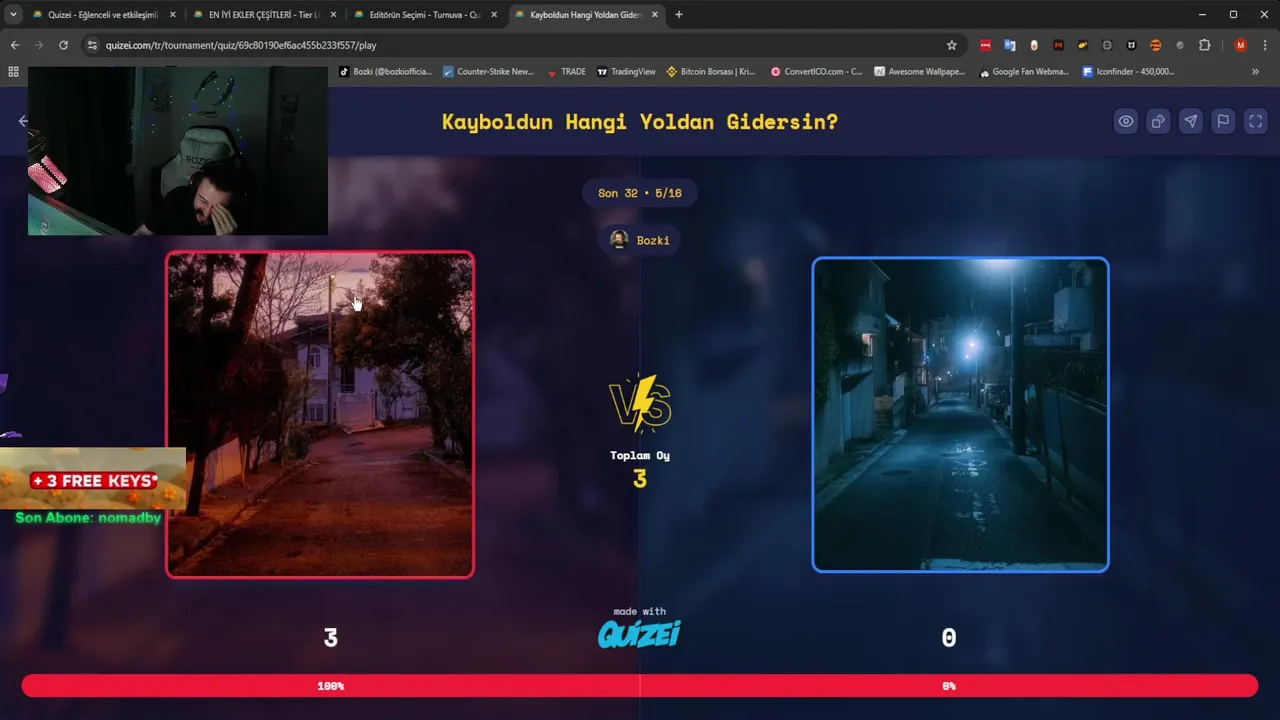Switch to Editörün Seçimi - Turnuva tab
This screenshot has height=720, width=1280.
425,15
